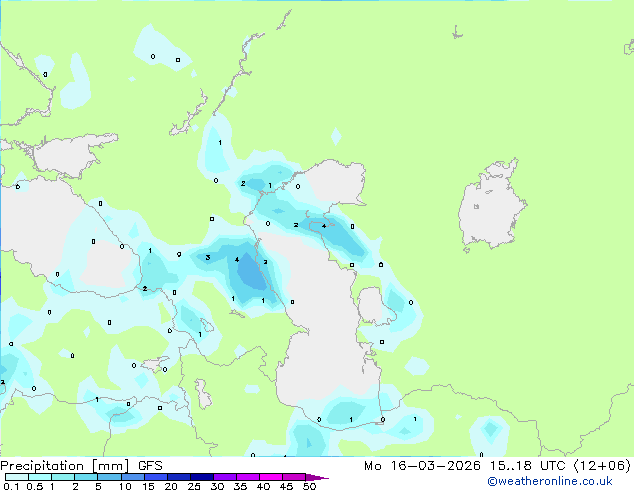This screenshot has height=490, width=634.
Task: Click the '15' legend scale label
Action: [148, 486]
